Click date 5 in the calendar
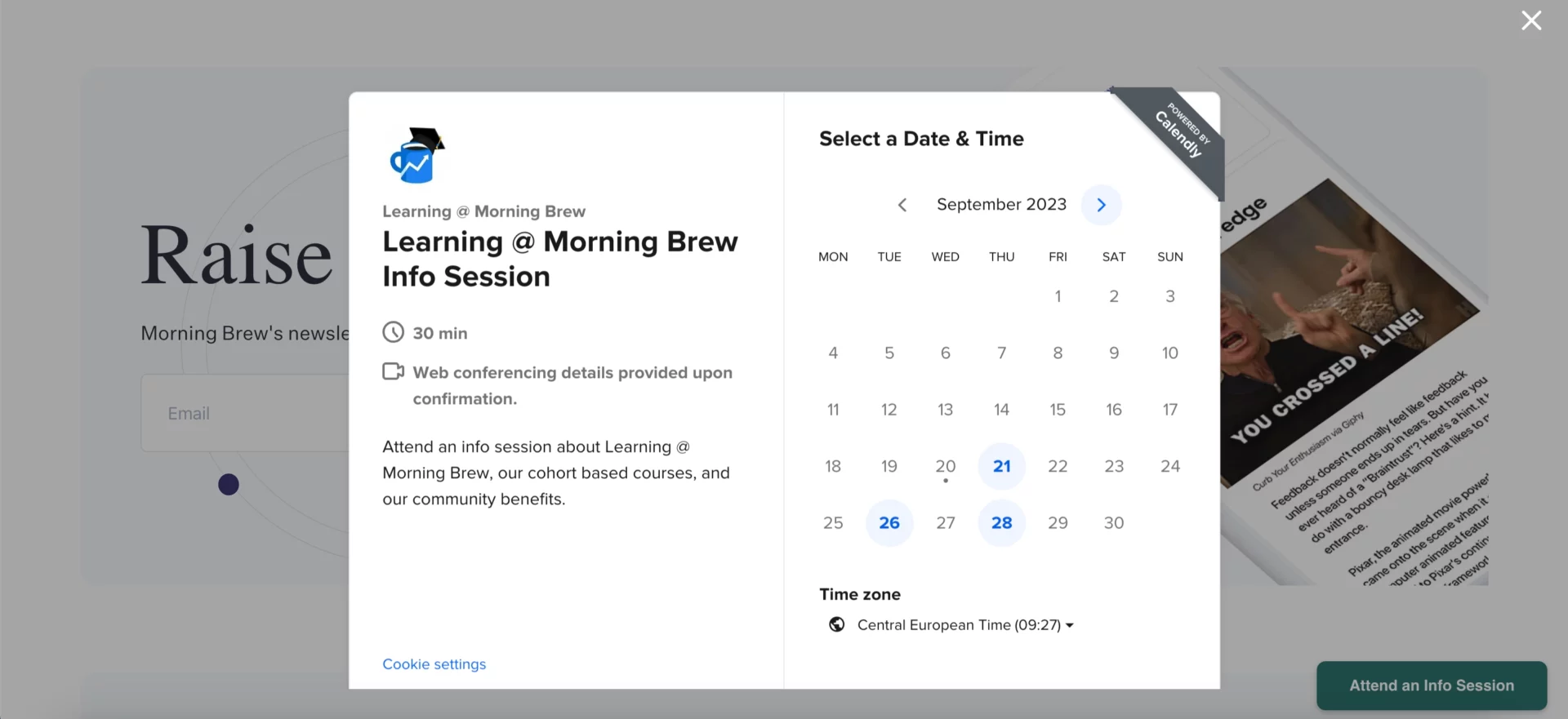This screenshot has height=719, width=1568. [889, 353]
